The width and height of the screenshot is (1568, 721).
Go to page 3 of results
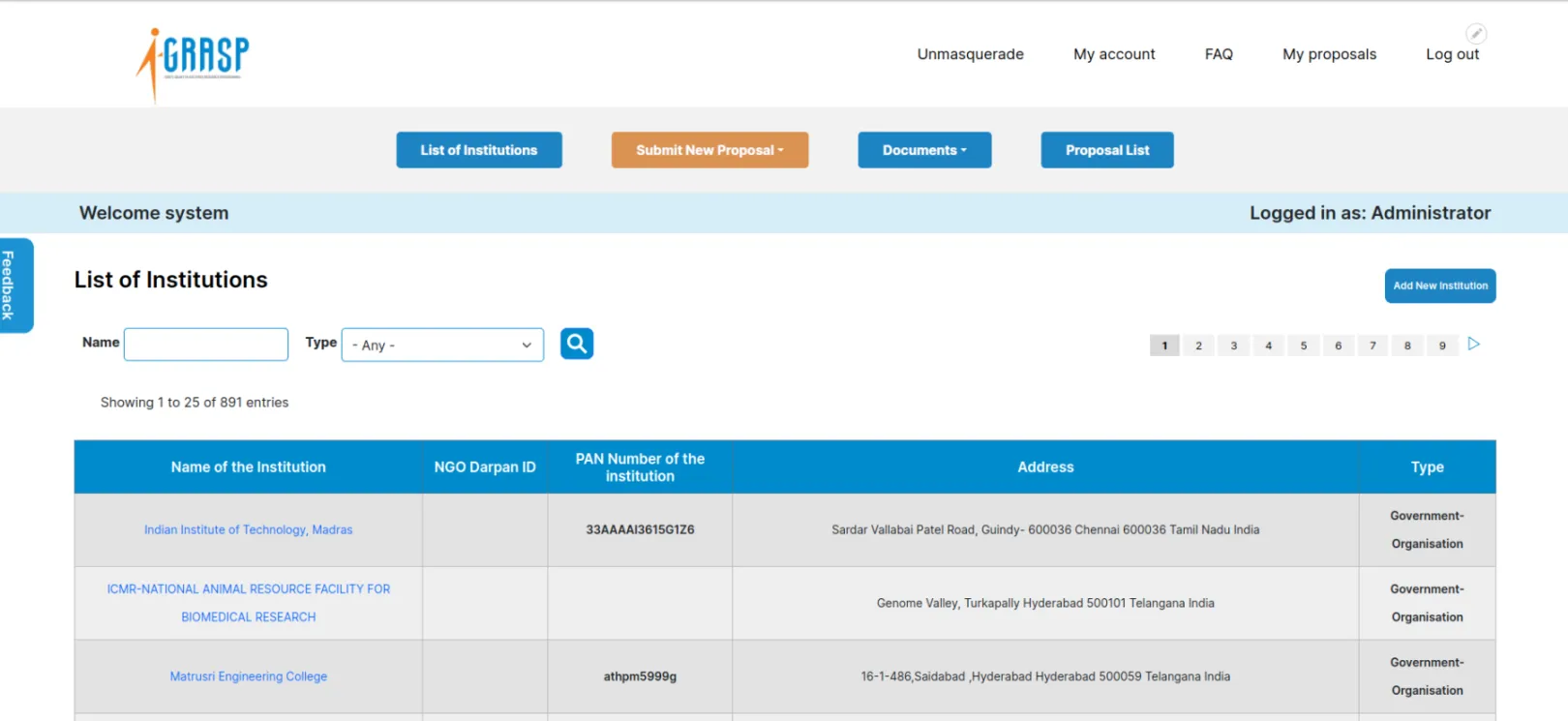1233,345
